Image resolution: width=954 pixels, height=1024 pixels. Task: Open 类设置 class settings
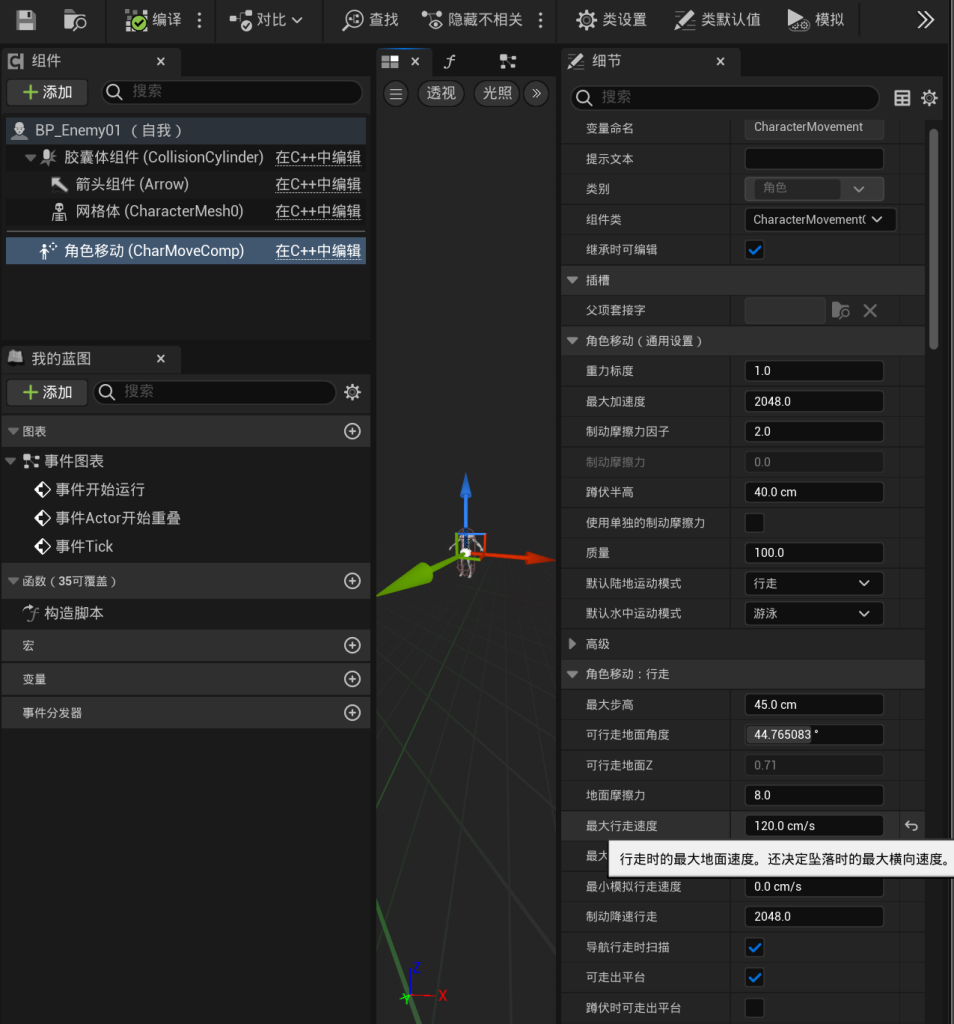612,20
